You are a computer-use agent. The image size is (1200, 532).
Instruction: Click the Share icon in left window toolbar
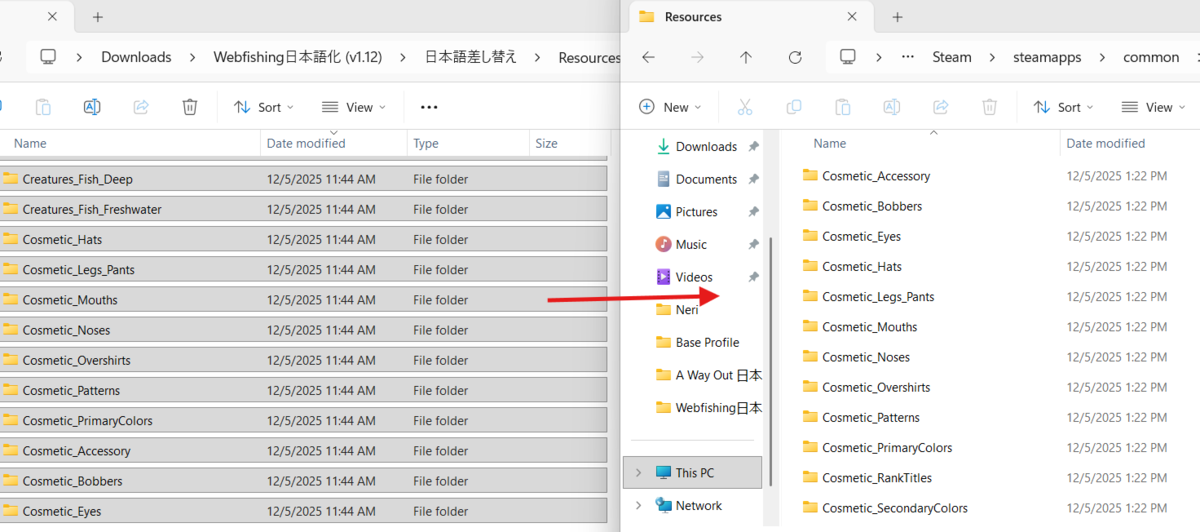[141, 107]
